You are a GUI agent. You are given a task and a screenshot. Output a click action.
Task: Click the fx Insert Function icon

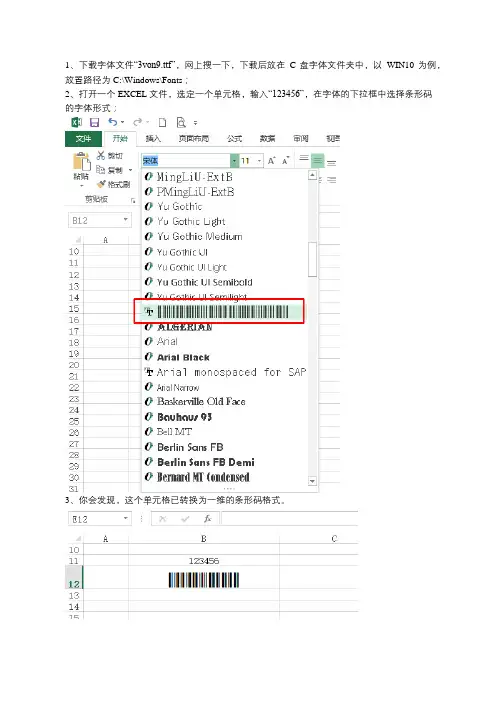point(207,519)
